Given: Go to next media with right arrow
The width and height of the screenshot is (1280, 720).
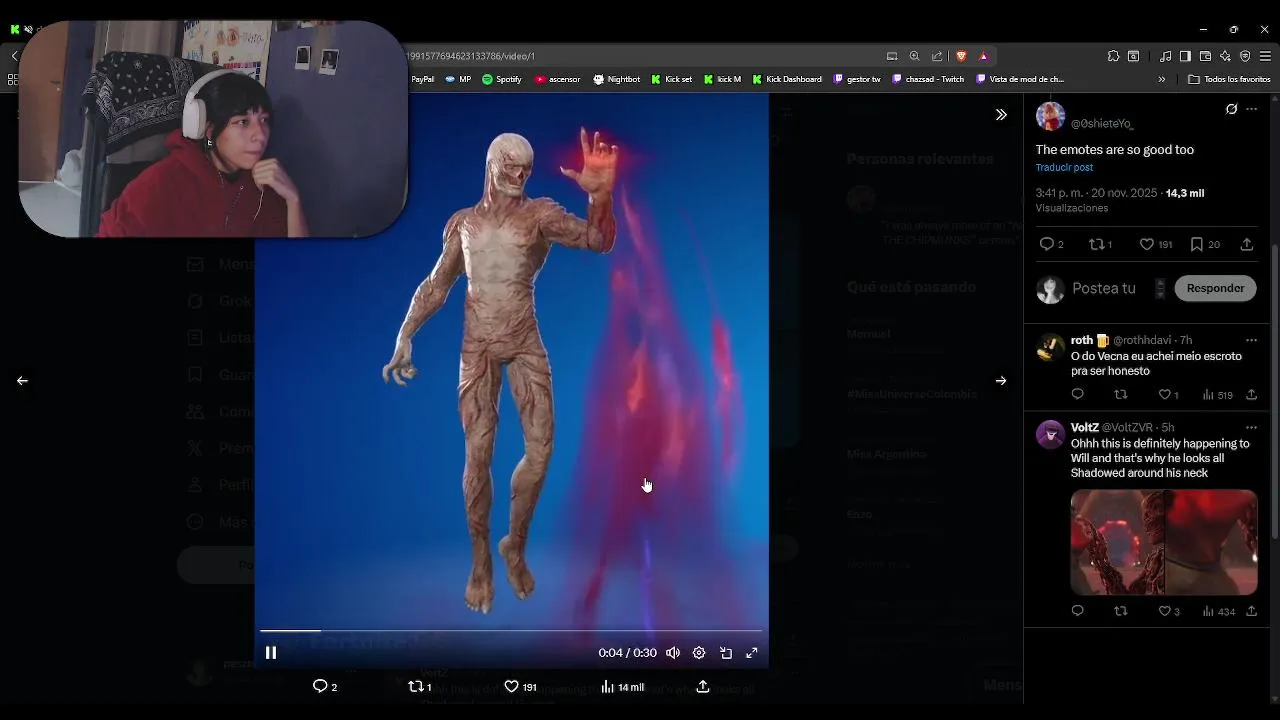Looking at the screenshot, I should click(1001, 380).
